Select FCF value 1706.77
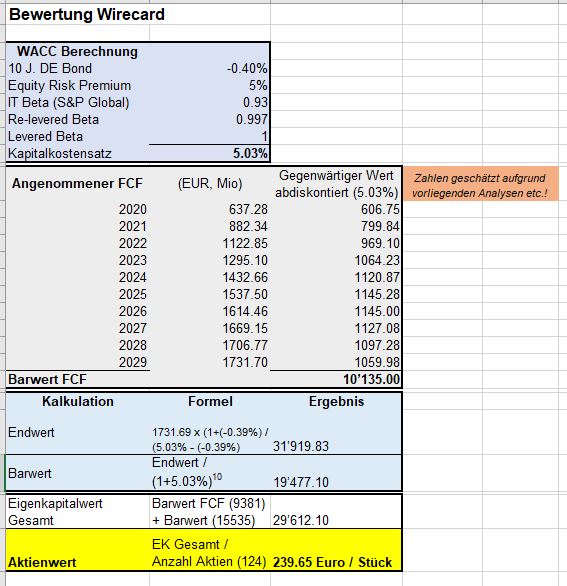The image size is (567, 586). pyautogui.click(x=245, y=345)
